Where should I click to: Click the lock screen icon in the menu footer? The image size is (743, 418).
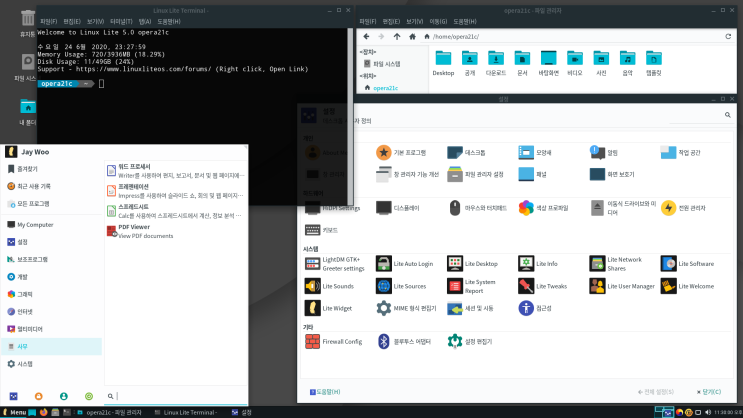coord(38,396)
